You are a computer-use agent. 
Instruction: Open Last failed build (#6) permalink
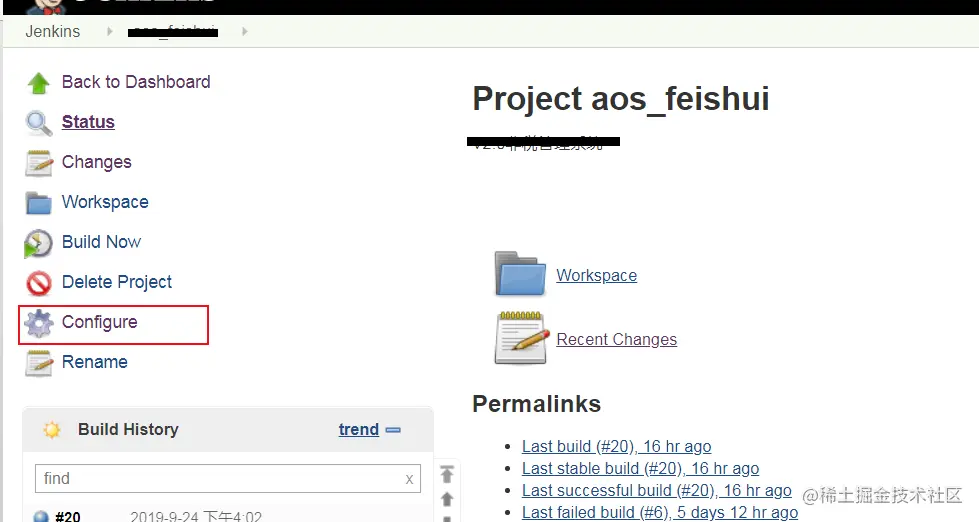click(660, 512)
